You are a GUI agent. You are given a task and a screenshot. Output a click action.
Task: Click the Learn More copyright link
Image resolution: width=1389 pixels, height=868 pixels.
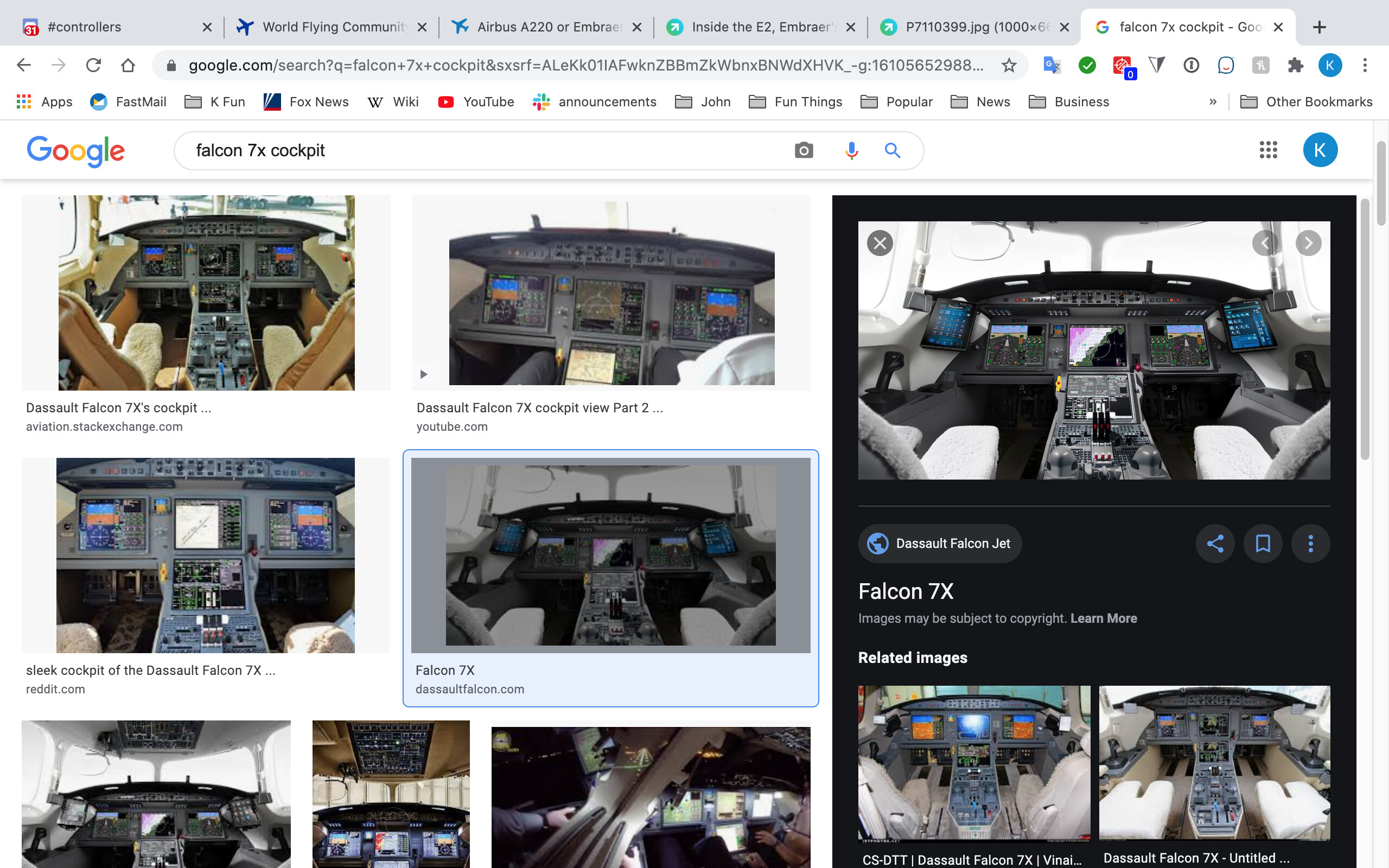(1103, 618)
